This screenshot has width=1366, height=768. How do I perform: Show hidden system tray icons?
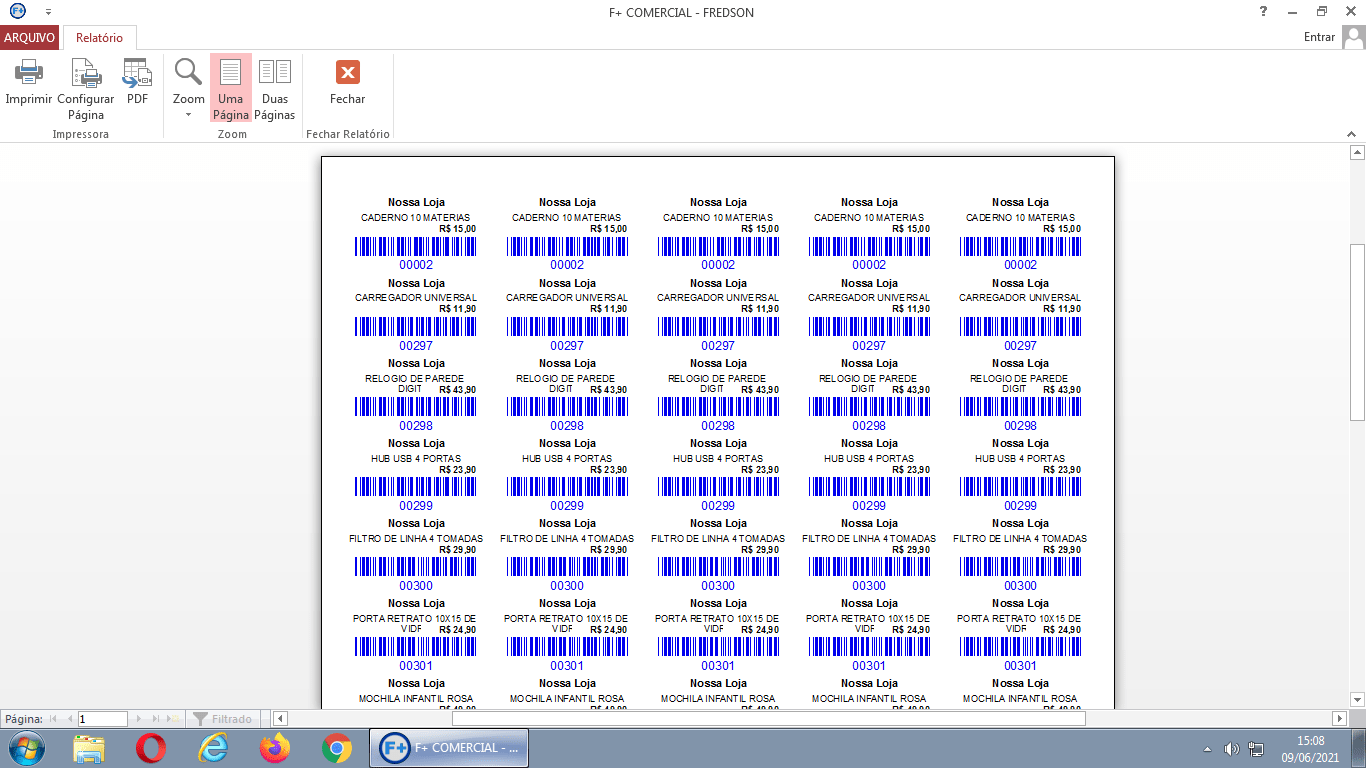point(1207,749)
